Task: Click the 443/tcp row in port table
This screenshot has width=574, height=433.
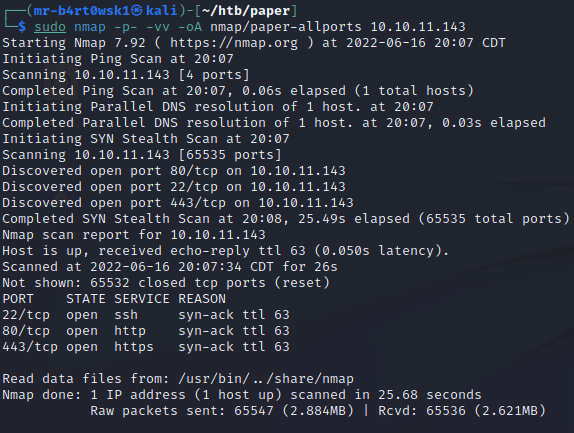Action: coord(146,347)
